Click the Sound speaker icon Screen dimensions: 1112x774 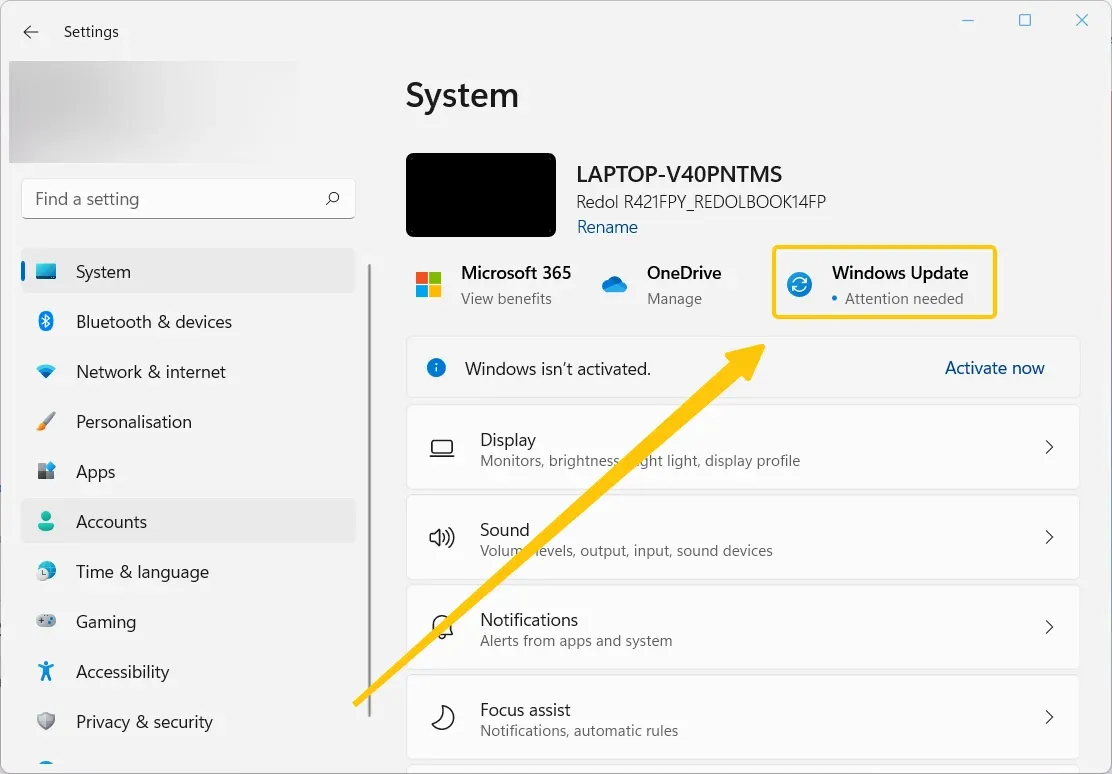click(x=442, y=538)
